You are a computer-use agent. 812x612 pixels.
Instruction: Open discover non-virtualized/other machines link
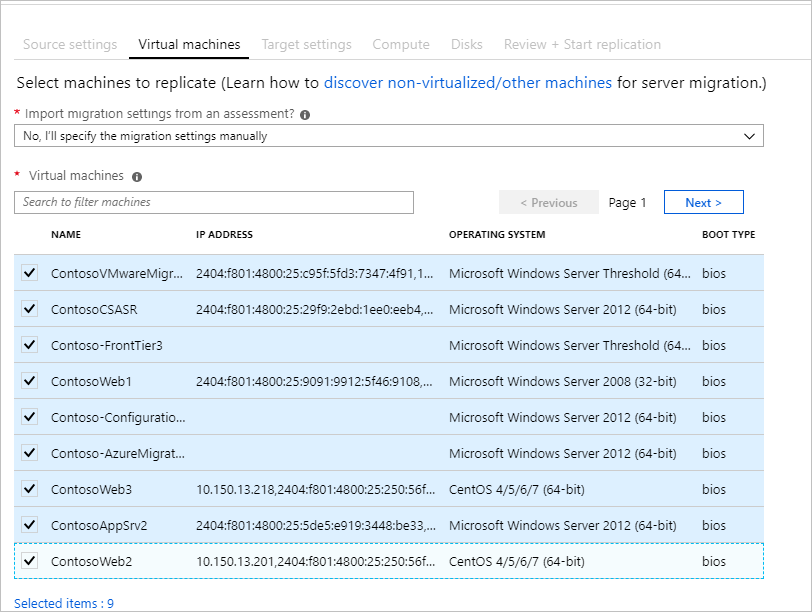coord(468,83)
